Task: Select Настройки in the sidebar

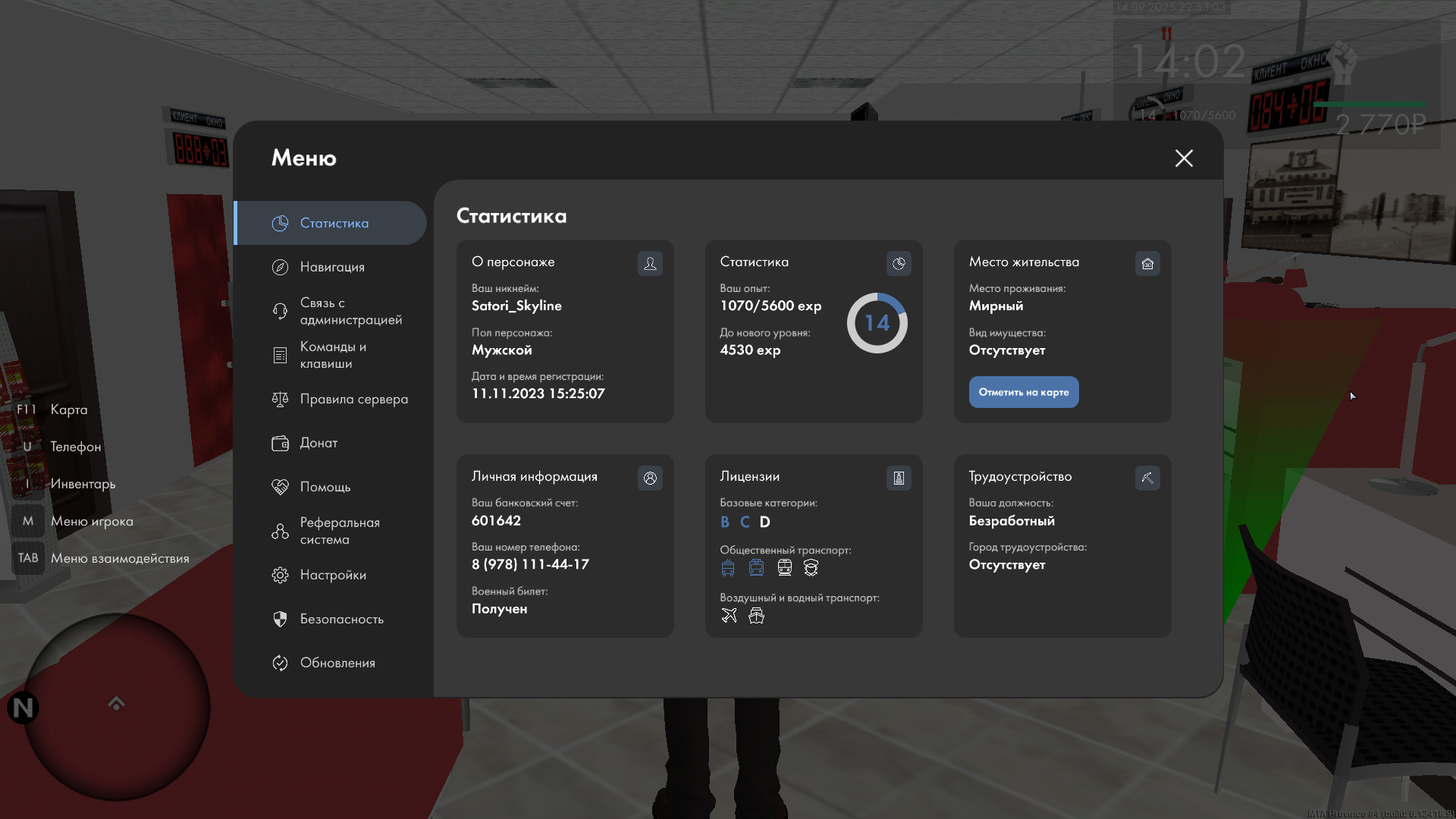Action: (x=333, y=575)
